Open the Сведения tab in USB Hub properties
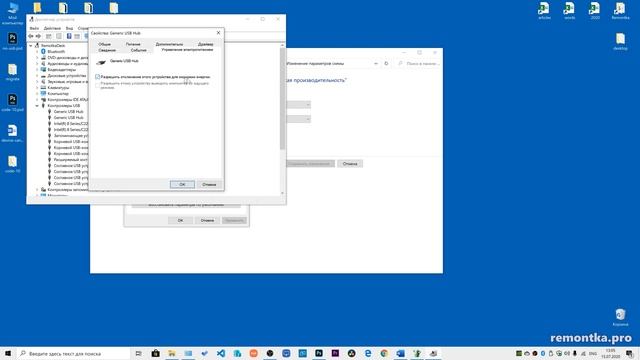Image resolution: width=640 pixels, height=360 pixels. click(107, 50)
